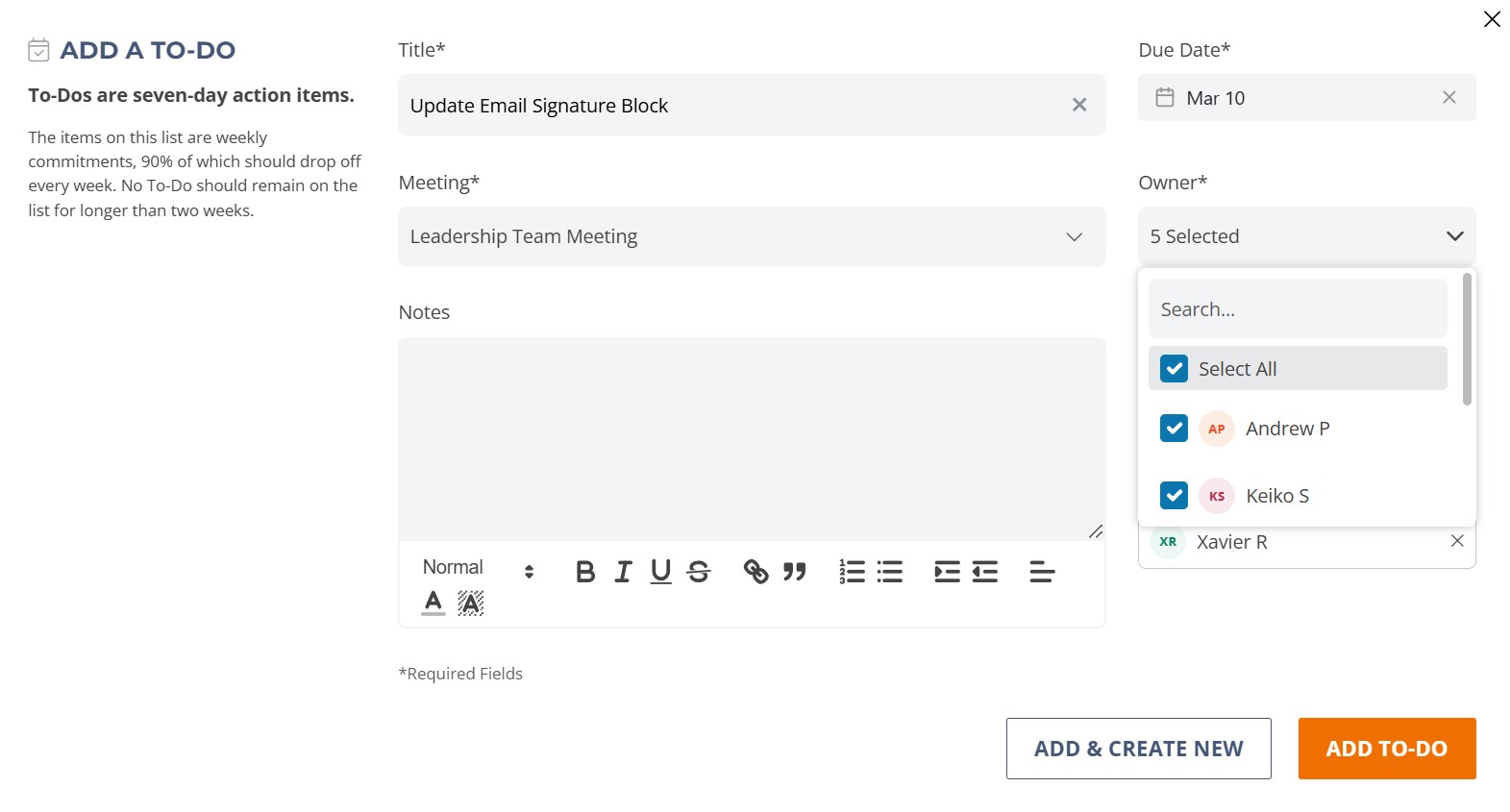
Task: Start a bulleted list
Action: pyautogui.click(x=890, y=572)
